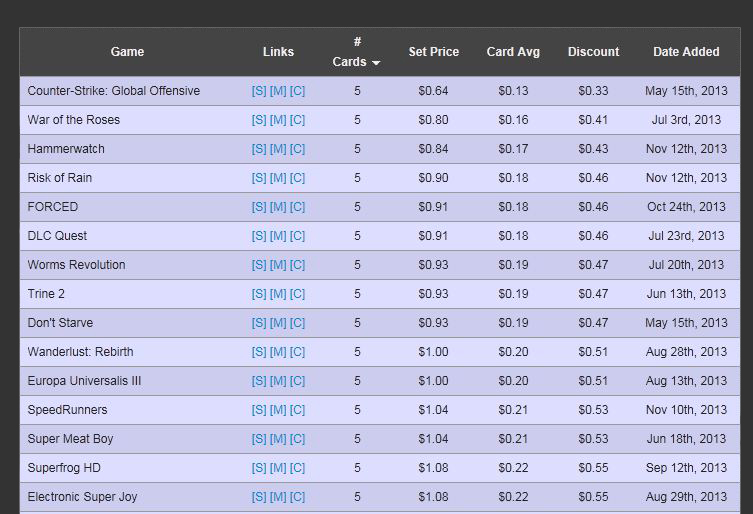The height and width of the screenshot is (514, 753).
Task: Open [S] link for Super Meat Boy
Action: coord(259,439)
